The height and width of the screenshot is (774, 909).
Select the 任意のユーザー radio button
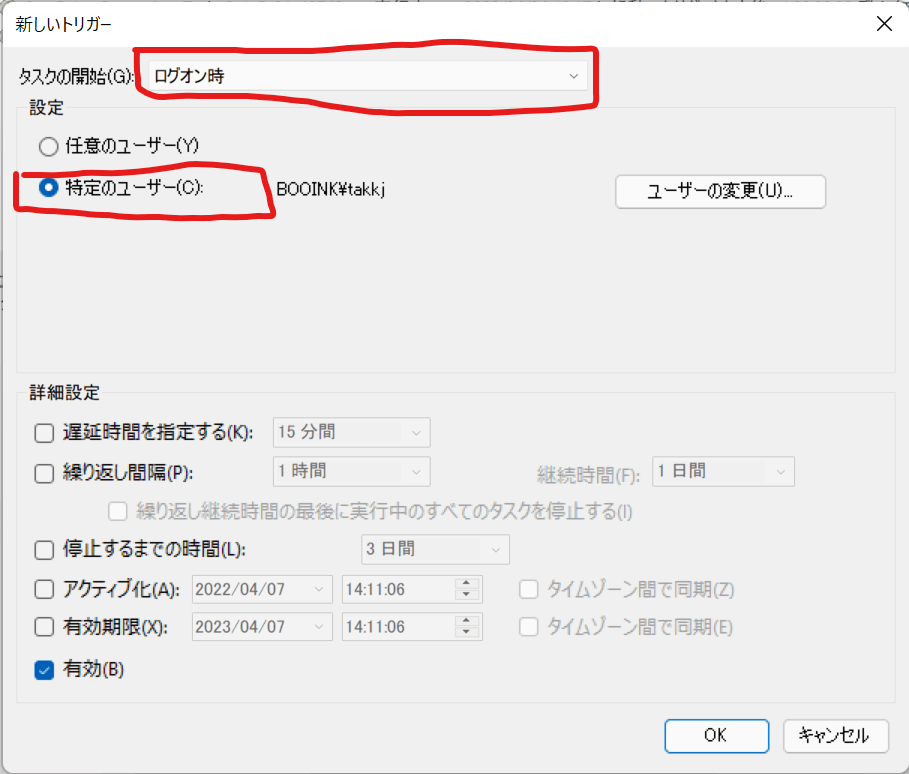click(x=49, y=146)
